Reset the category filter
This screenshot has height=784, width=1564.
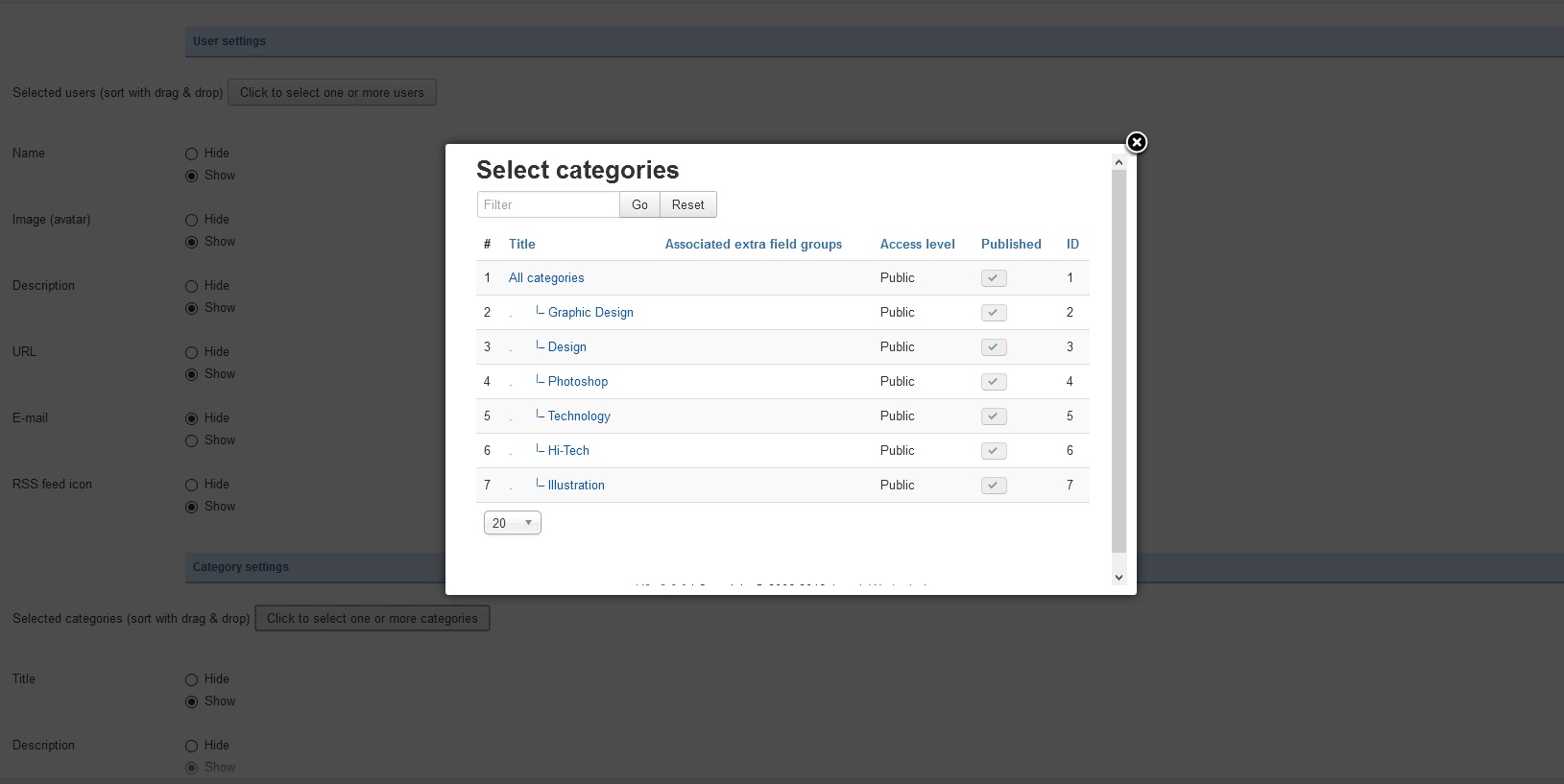(x=687, y=204)
